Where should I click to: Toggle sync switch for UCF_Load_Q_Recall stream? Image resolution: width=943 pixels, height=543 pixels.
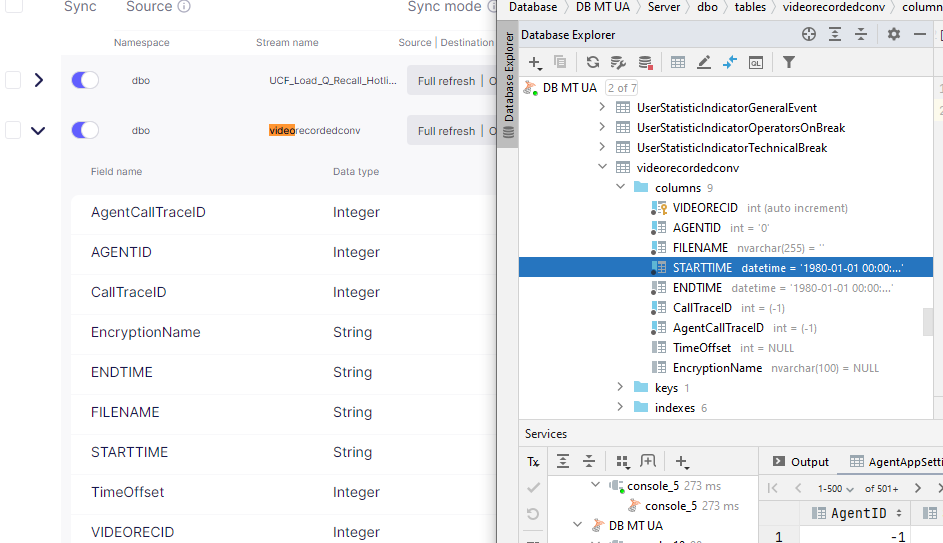[x=85, y=80]
